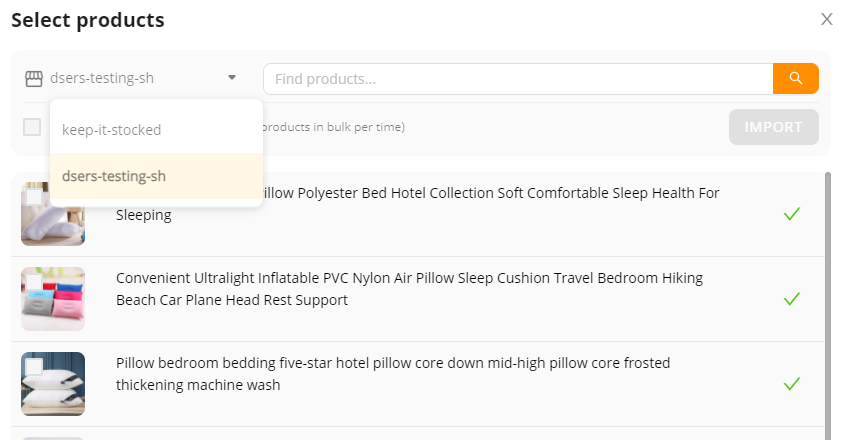Click the orange search magnifier icon
Screen dimensions: 845x440
tap(795, 79)
